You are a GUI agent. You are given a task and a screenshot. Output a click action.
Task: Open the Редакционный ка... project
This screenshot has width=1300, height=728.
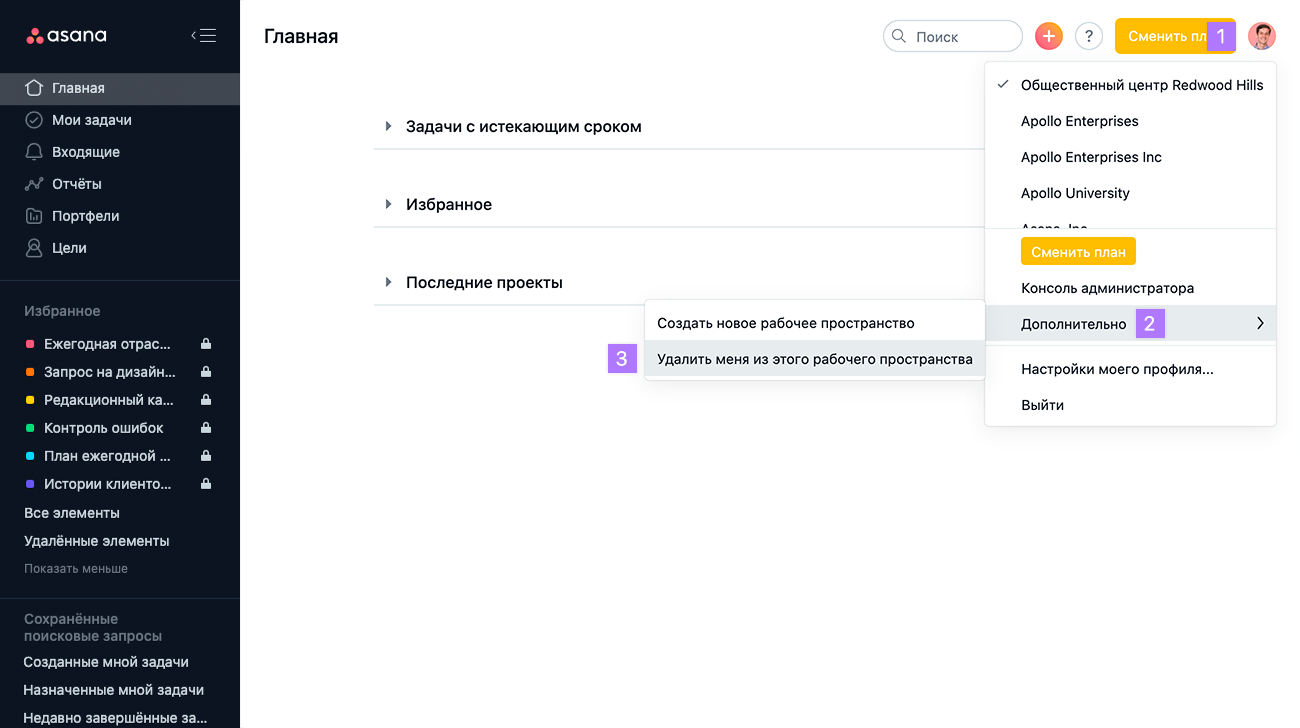click(x=107, y=400)
